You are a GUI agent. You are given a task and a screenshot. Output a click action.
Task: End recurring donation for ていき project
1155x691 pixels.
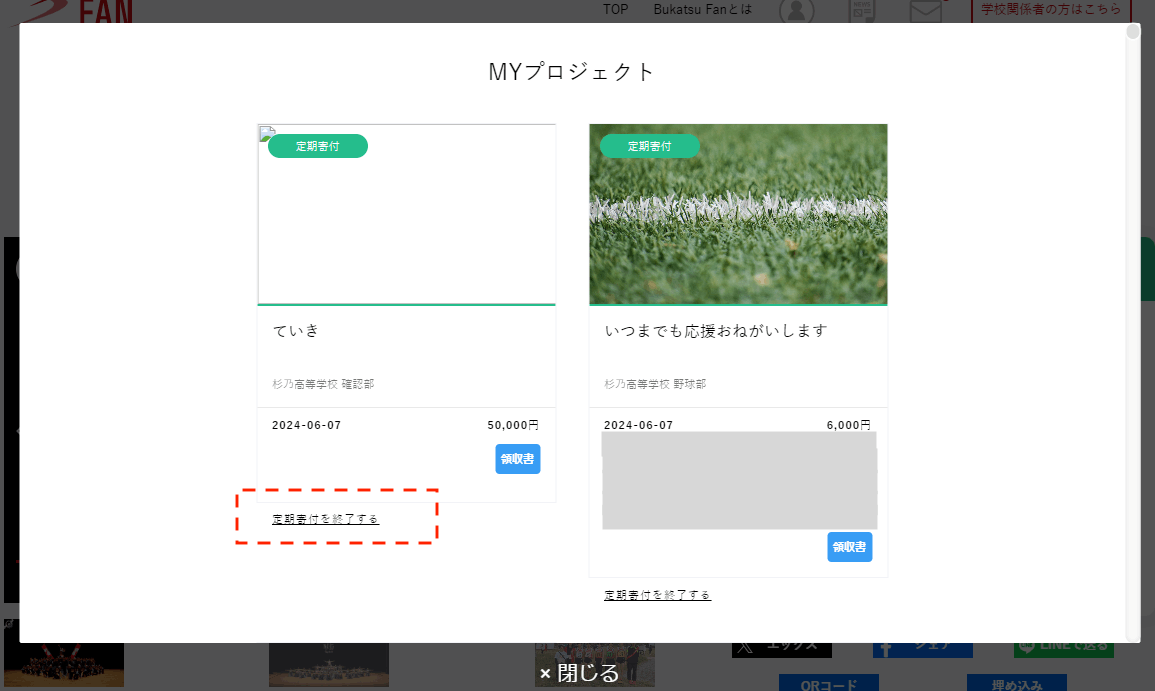tap(326, 519)
